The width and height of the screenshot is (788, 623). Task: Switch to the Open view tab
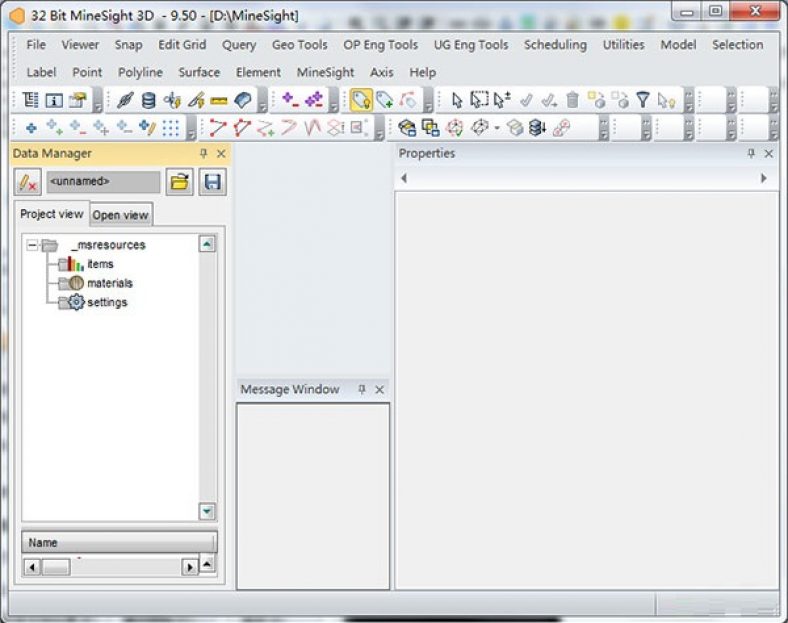121,215
